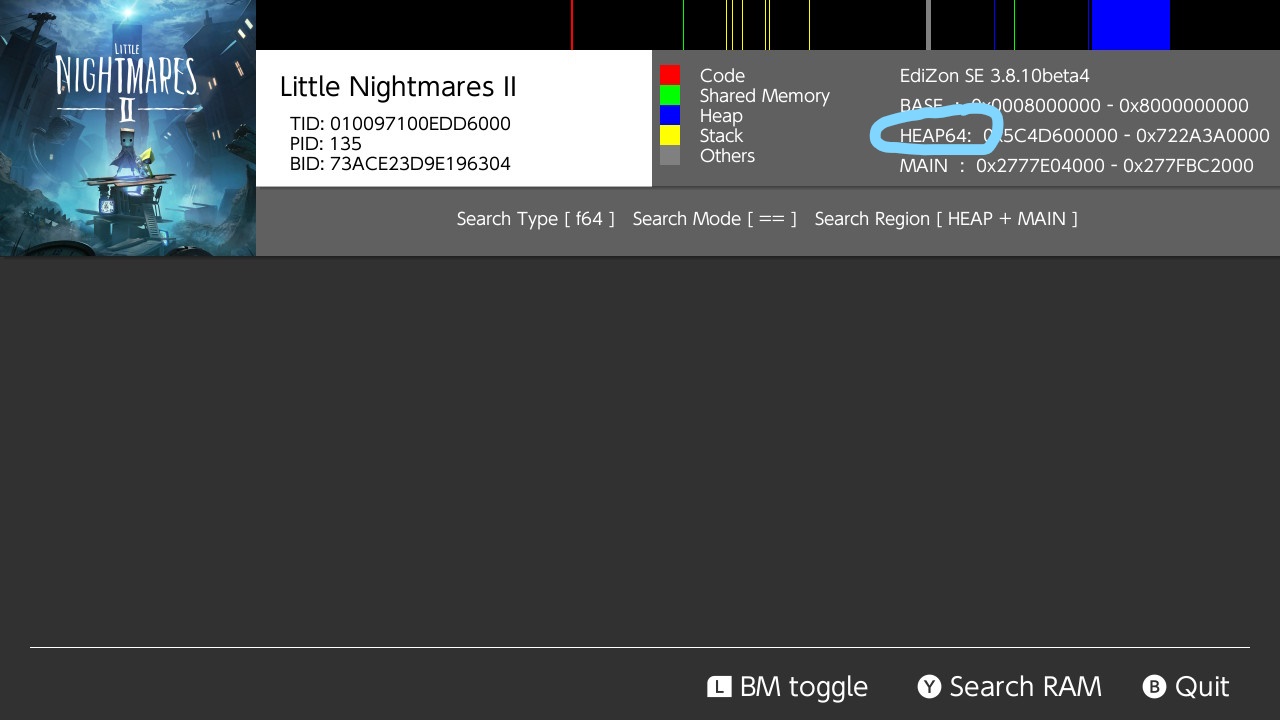Viewport: 1280px width, 720px height.
Task: Select the gray segment in the memory map
Action: pyautogui.click(x=928, y=25)
